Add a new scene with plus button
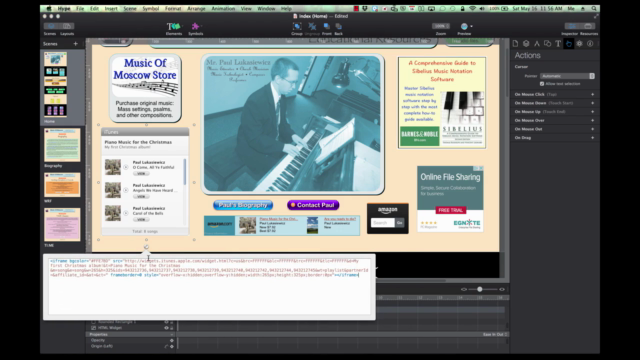This screenshot has width=640, height=360. pyautogui.click(x=76, y=44)
